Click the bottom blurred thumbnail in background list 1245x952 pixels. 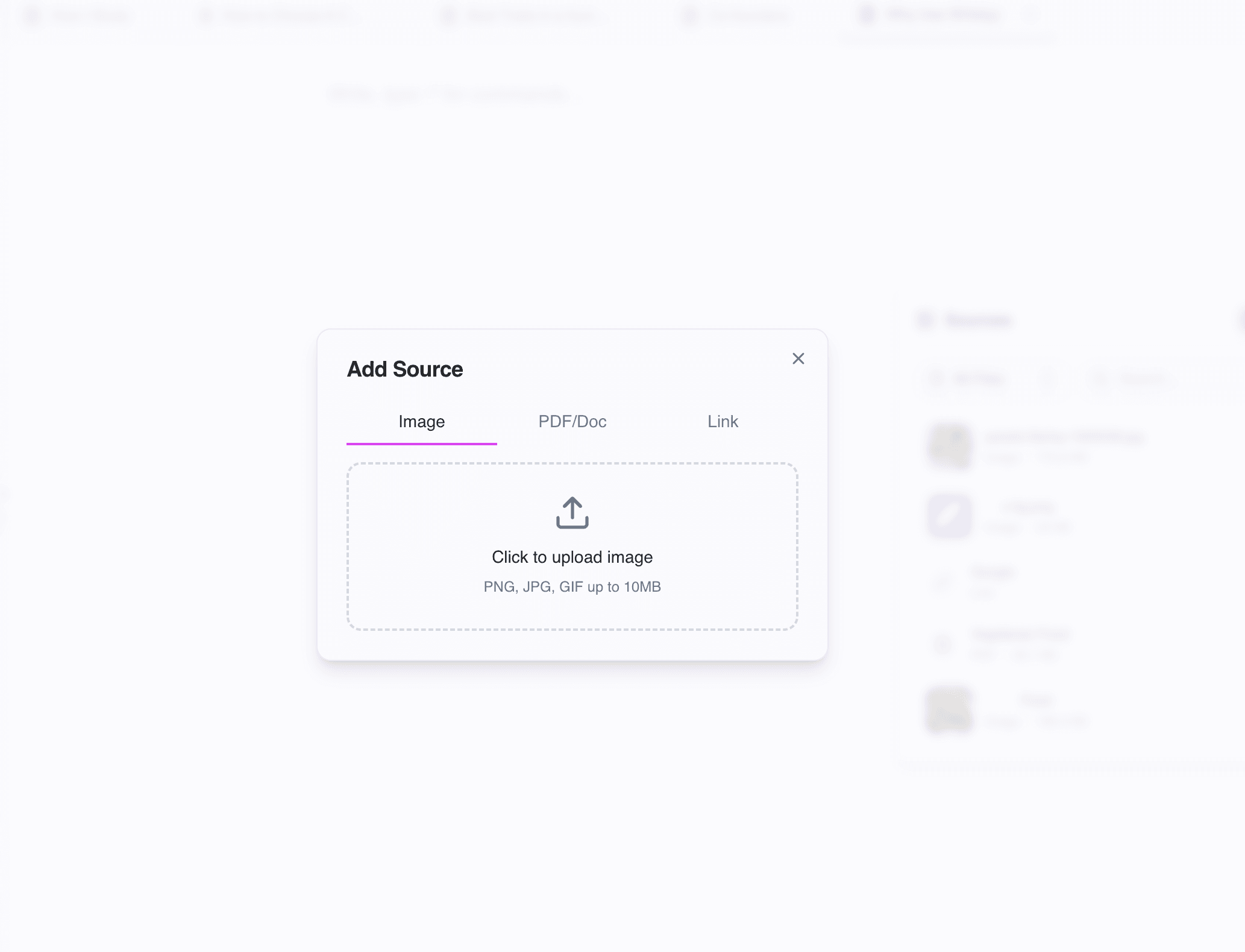[949, 710]
